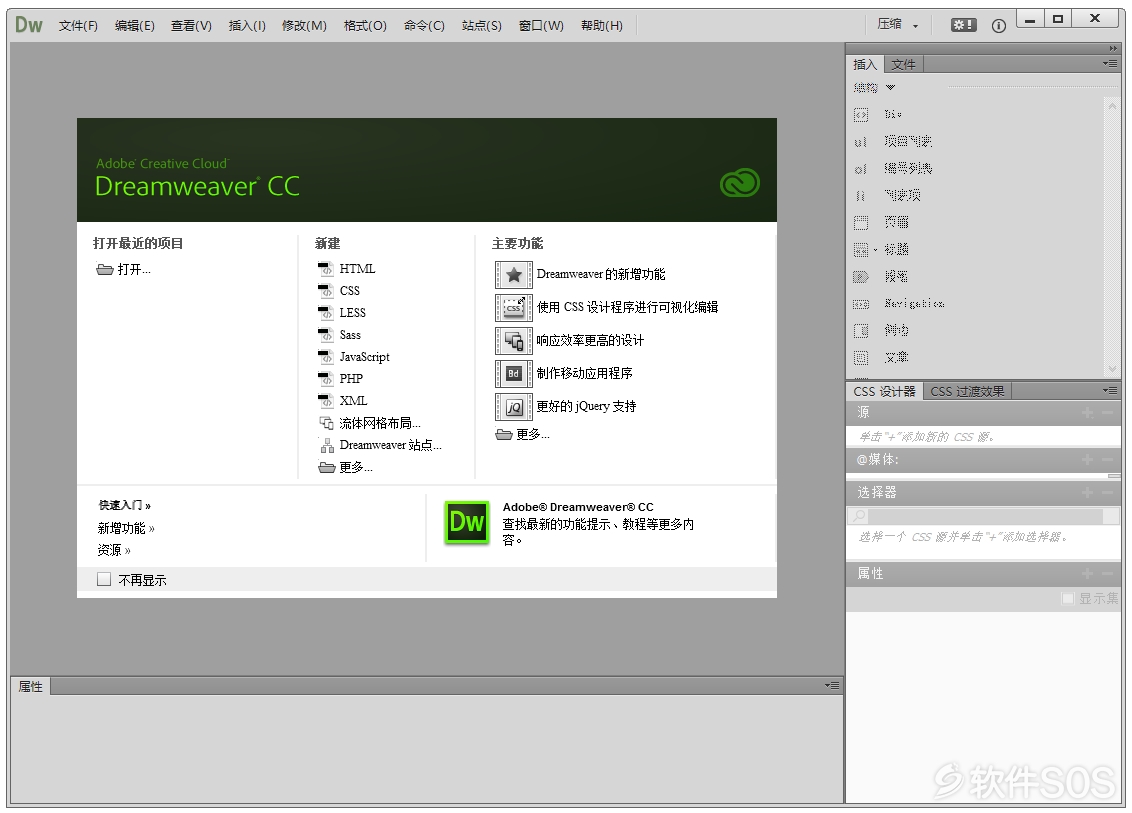Image resolution: width=1132 pixels, height=813 pixels.
Task: Open Dreamweaver 的新增功能 star item
Action: pyautogui.click(x=580, y=274)
